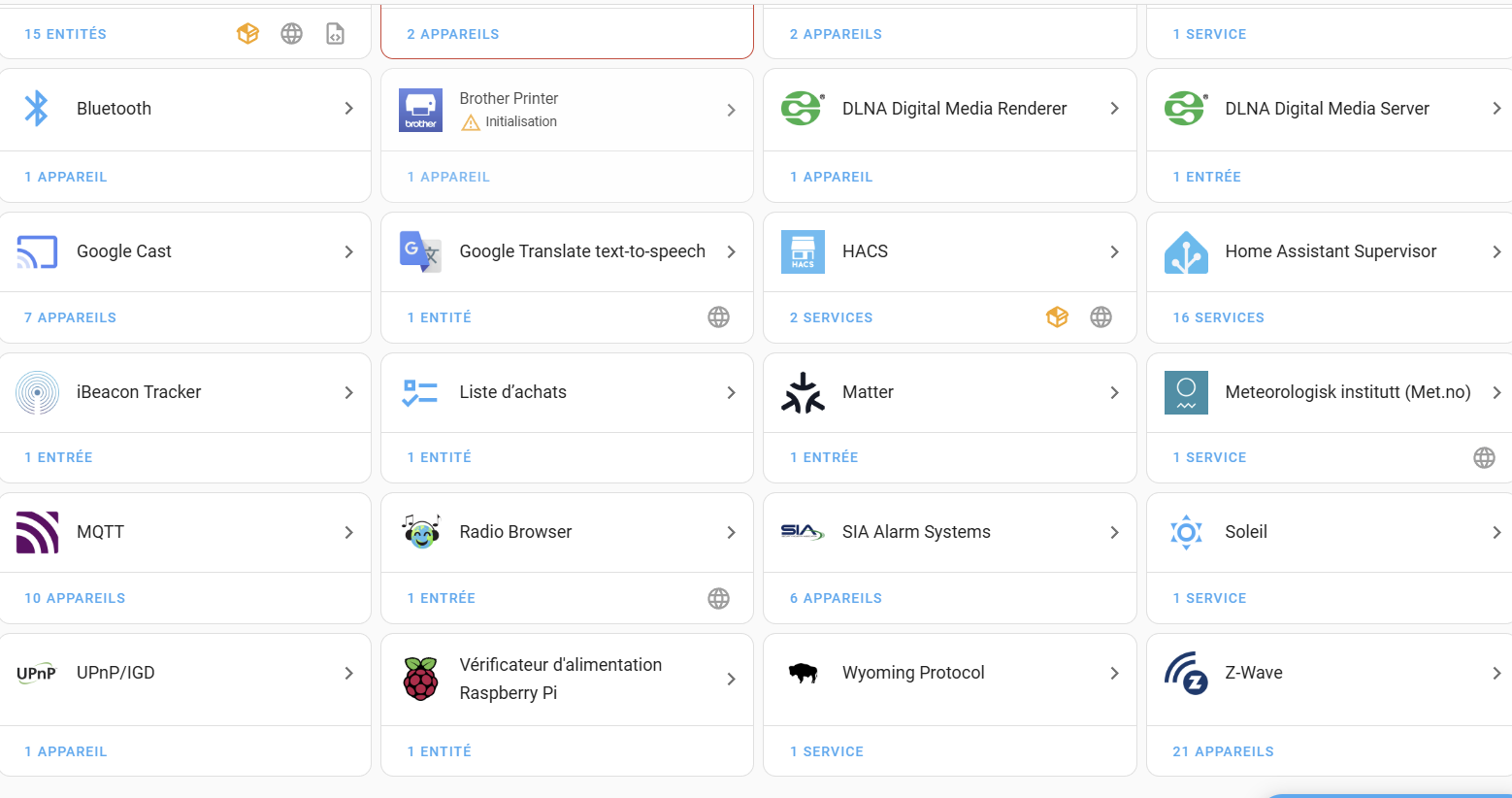Click the Met.no weather institute icon
Screen dimensions: 1512x798
(1186, 392)
